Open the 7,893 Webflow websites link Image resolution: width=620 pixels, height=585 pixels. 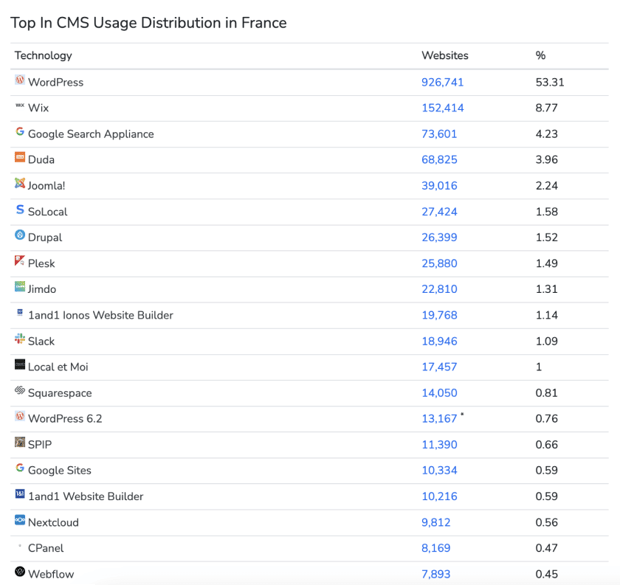436,574
